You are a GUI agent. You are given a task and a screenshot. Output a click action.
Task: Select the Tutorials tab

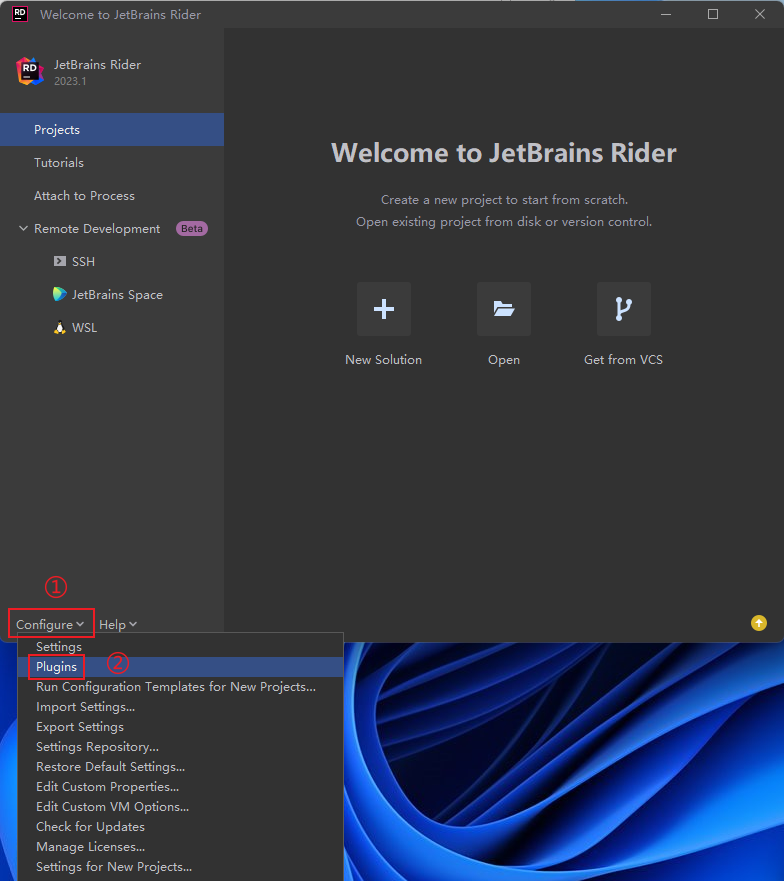[x=112, y=163]
